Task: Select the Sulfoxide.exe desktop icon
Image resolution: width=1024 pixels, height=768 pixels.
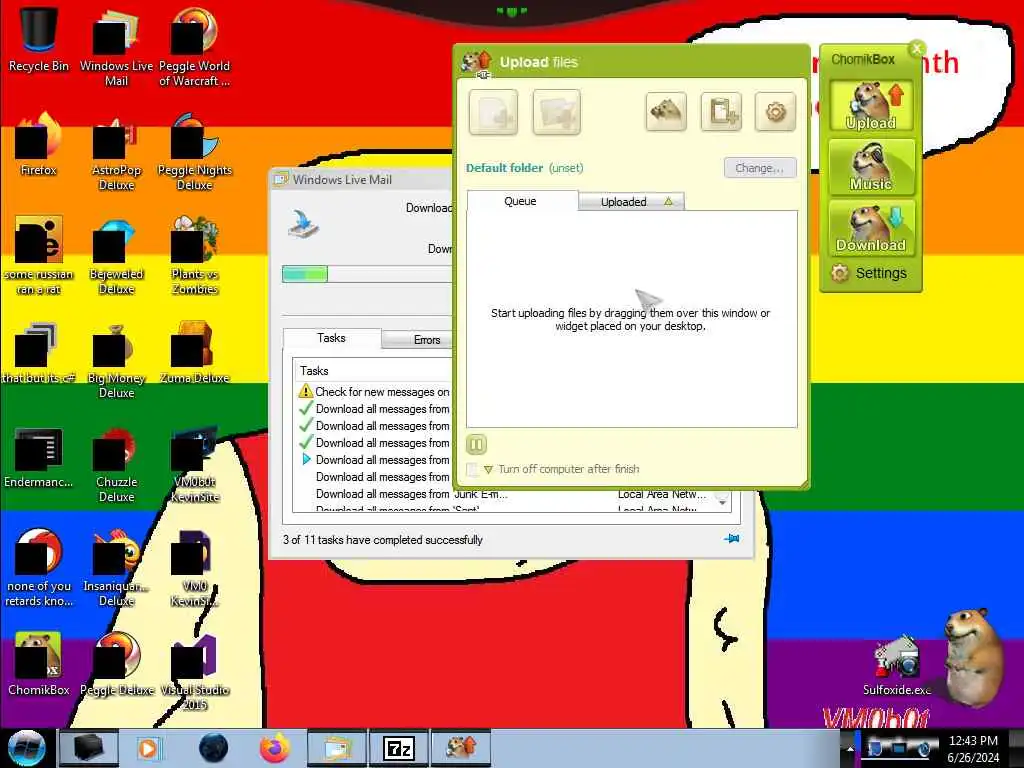Action: (897, 665)
